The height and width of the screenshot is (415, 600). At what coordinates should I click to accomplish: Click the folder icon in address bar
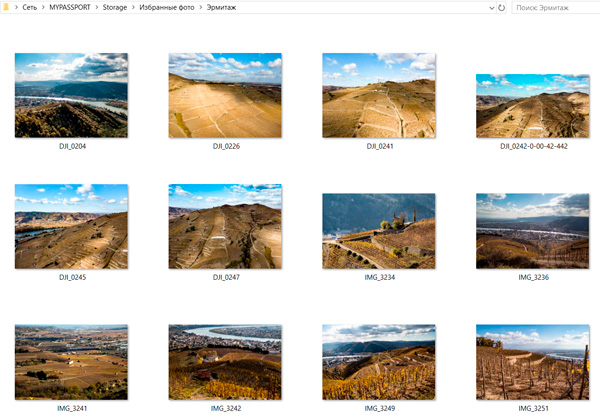click(x=8, y=8)
